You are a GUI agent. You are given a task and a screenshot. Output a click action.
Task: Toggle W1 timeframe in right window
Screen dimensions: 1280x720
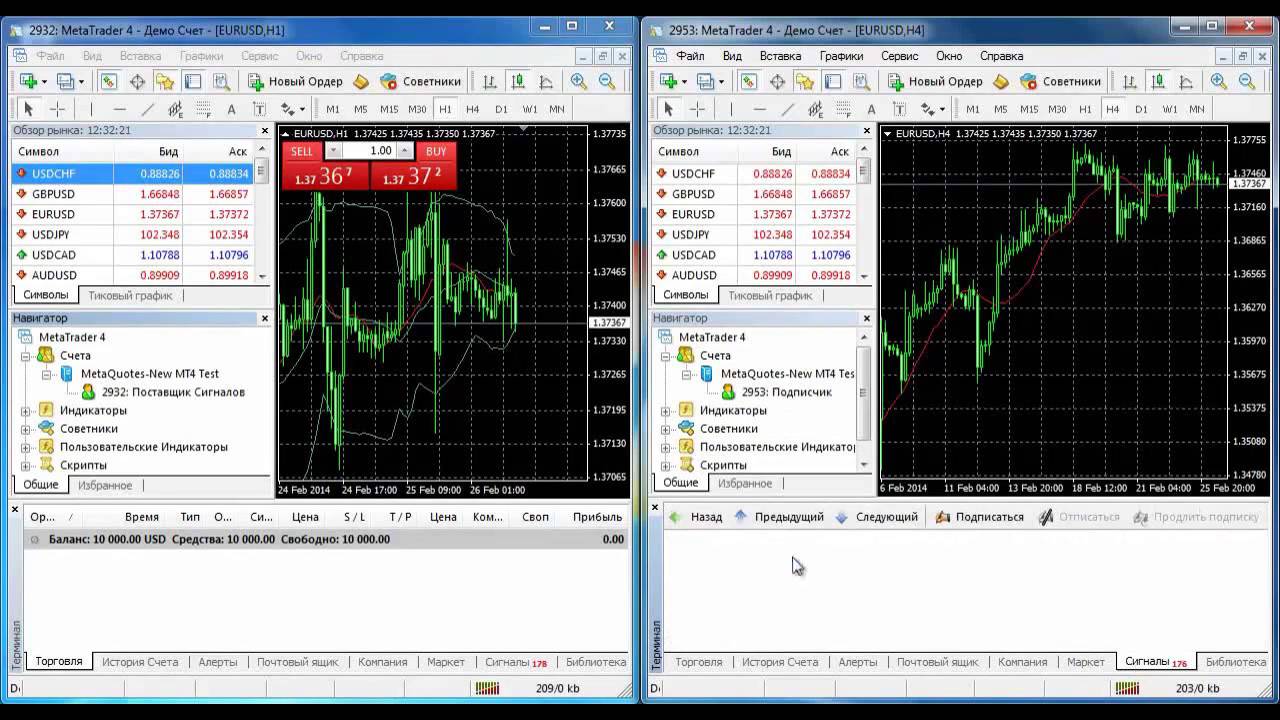tap(1169, 109)
